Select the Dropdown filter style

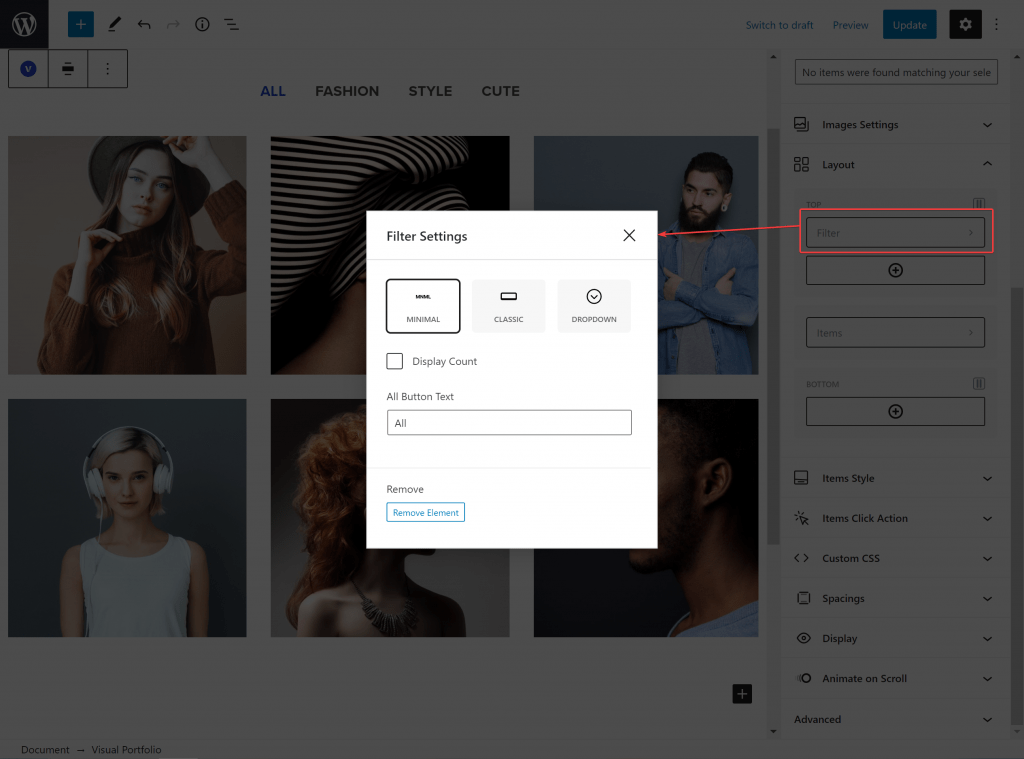point(594,306)
